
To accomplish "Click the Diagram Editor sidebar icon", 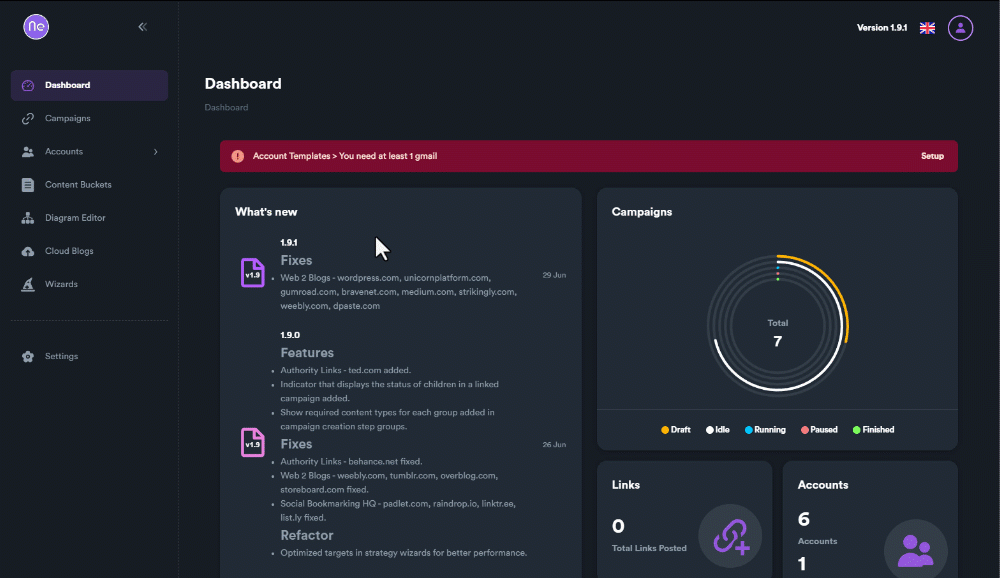I will (x=28, y=218).
